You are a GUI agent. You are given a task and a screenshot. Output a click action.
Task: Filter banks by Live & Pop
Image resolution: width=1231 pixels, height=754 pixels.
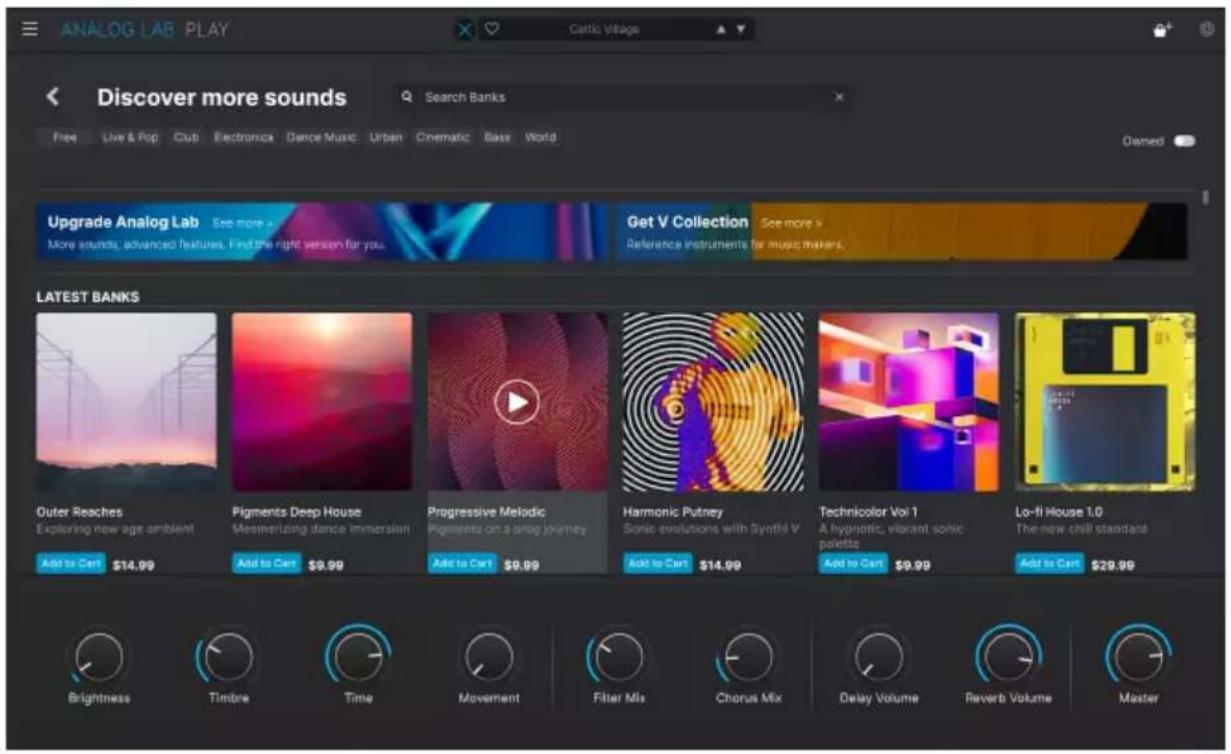tap(131, 138)
